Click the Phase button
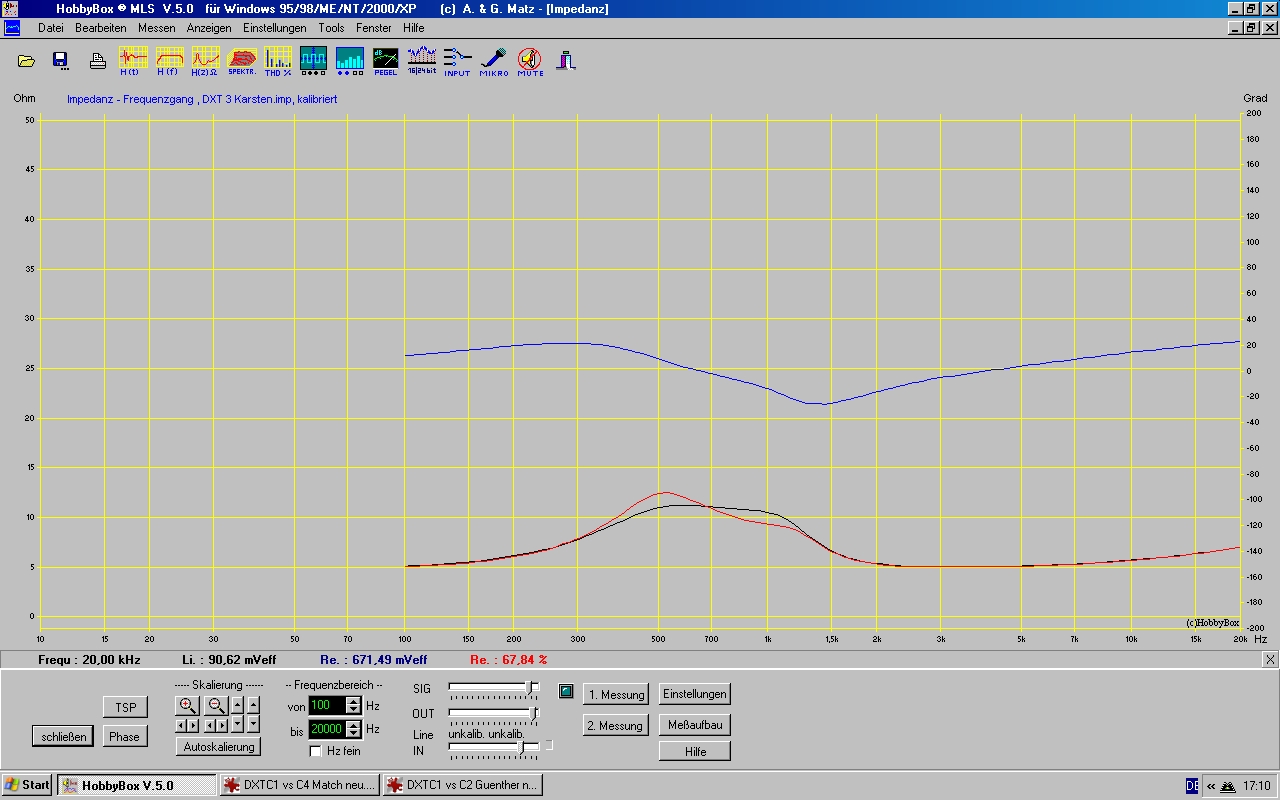 click(x=125, y=736)
